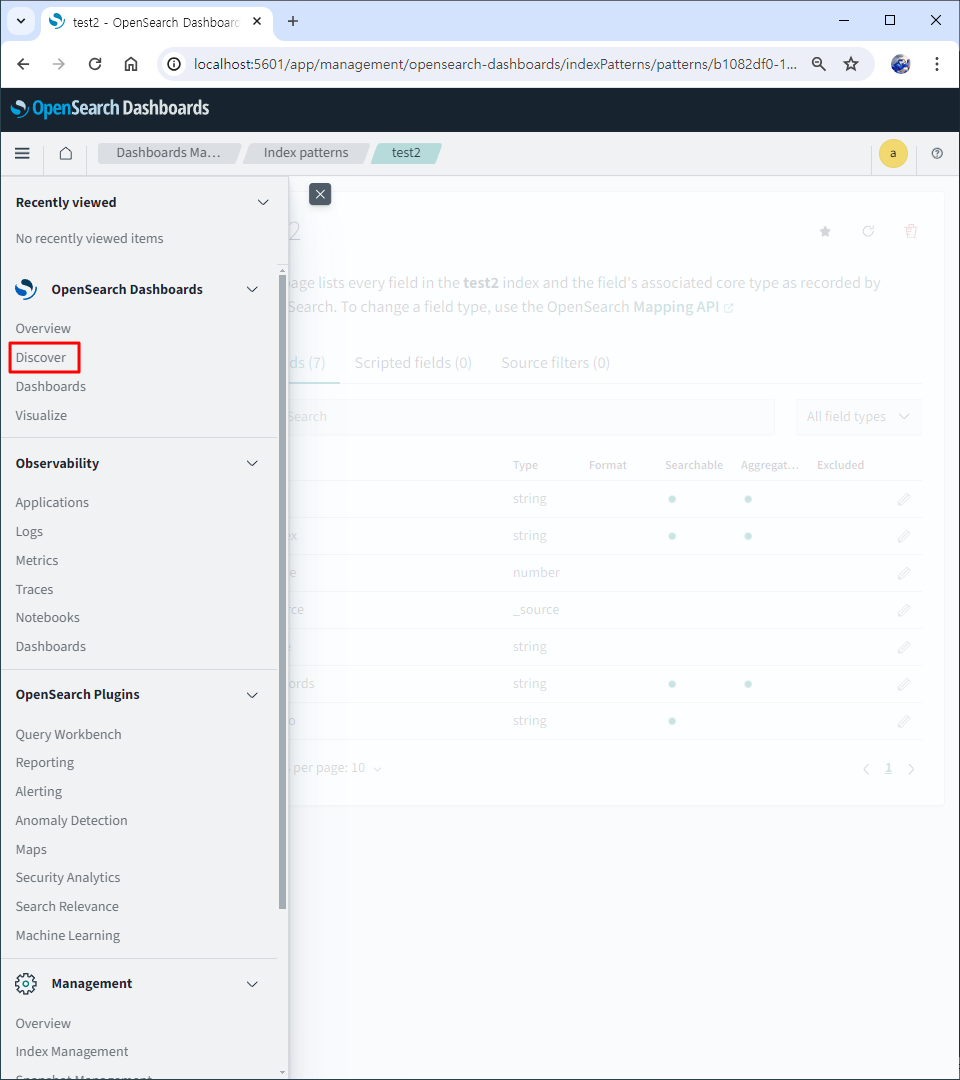
Task: Close the side navigation with X button
Action: [x=320, y=194]
